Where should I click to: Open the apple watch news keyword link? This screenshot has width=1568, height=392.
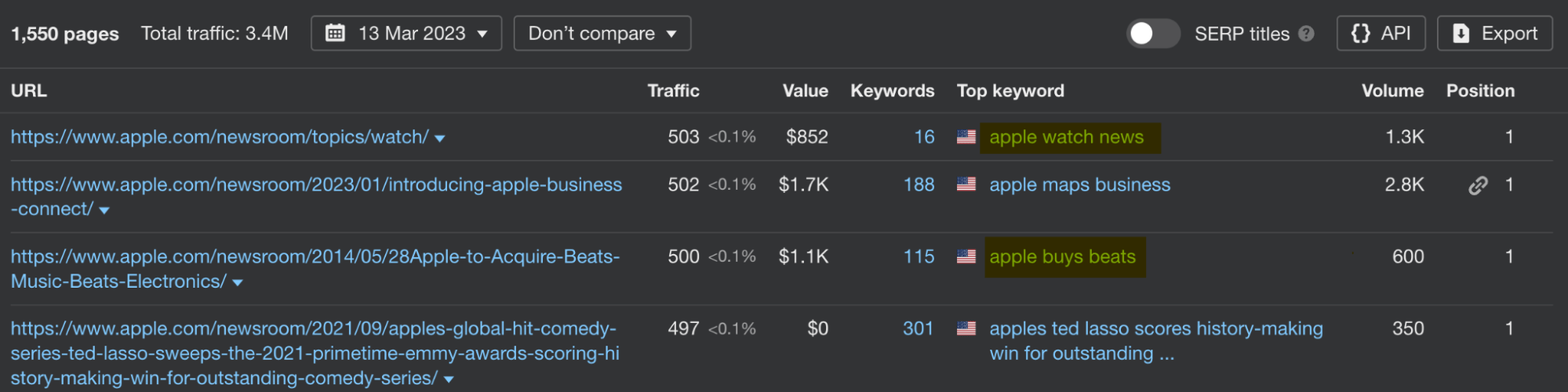pyautogui.click(x=1066, y=137)
